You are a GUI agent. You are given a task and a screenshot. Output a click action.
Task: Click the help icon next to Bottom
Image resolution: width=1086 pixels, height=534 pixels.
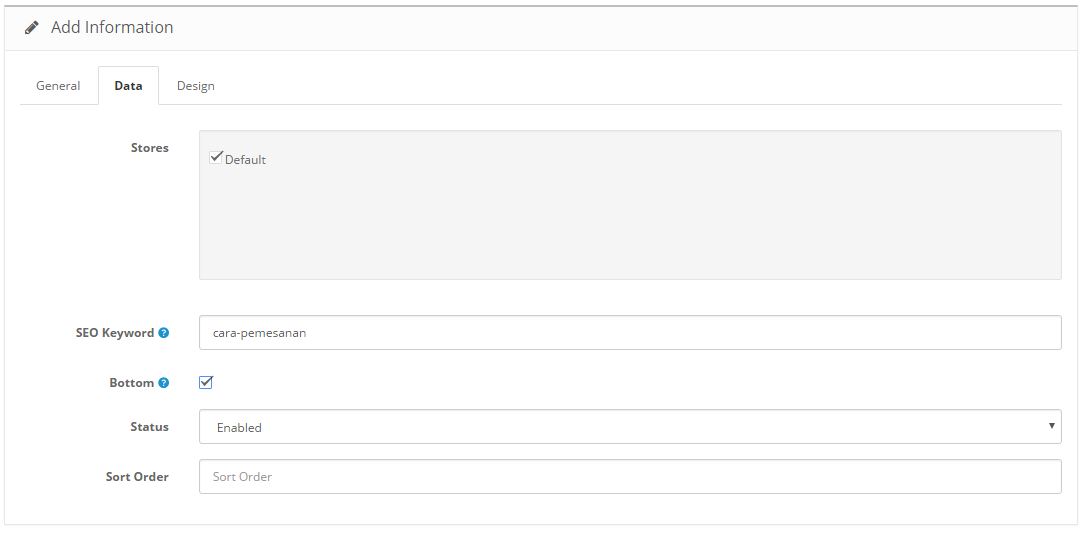point(164,383)
